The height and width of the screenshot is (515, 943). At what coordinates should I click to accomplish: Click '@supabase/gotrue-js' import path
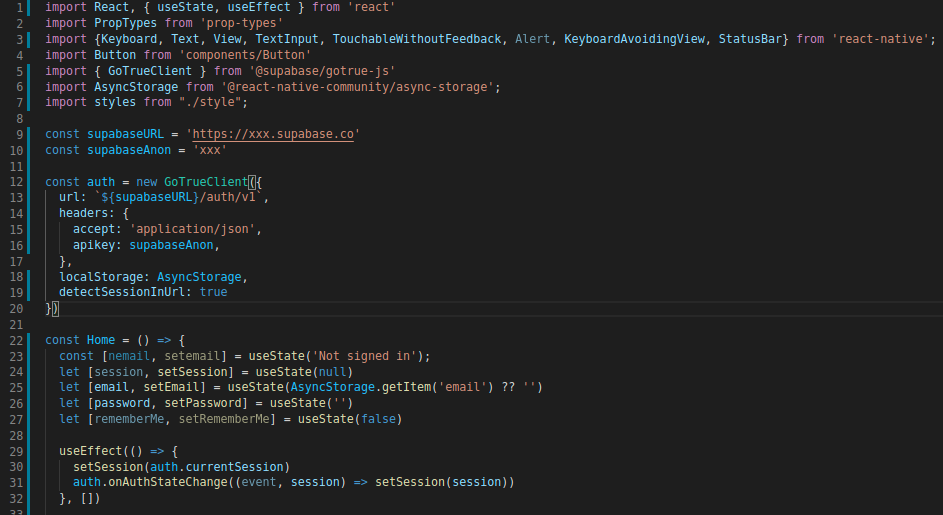[322, 71]
